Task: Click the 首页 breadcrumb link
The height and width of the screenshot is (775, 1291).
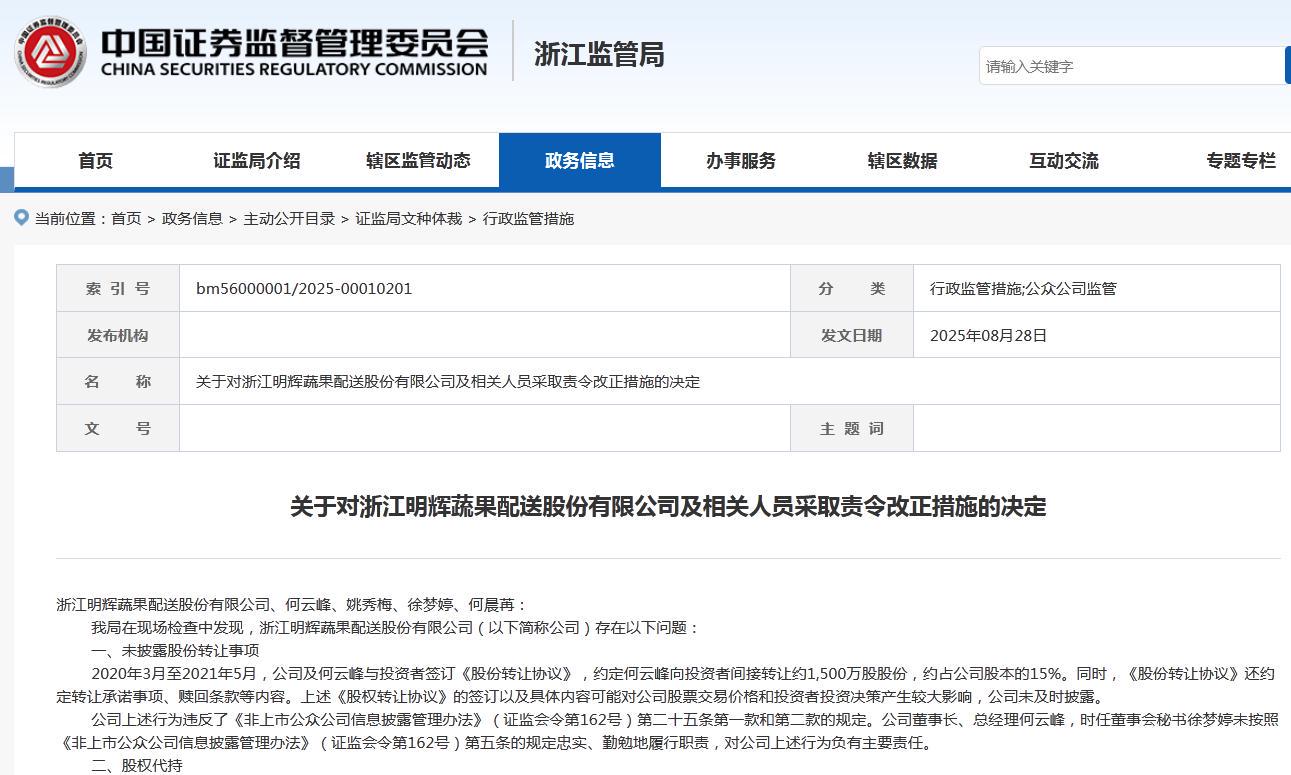Action: tap(126, 218)
